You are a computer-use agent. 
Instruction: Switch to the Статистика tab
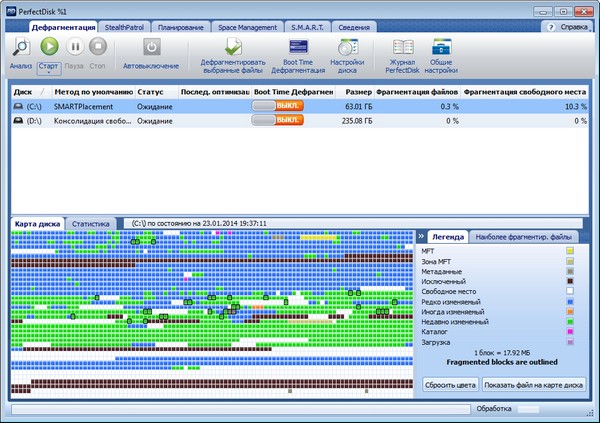[x=91, y=224]
